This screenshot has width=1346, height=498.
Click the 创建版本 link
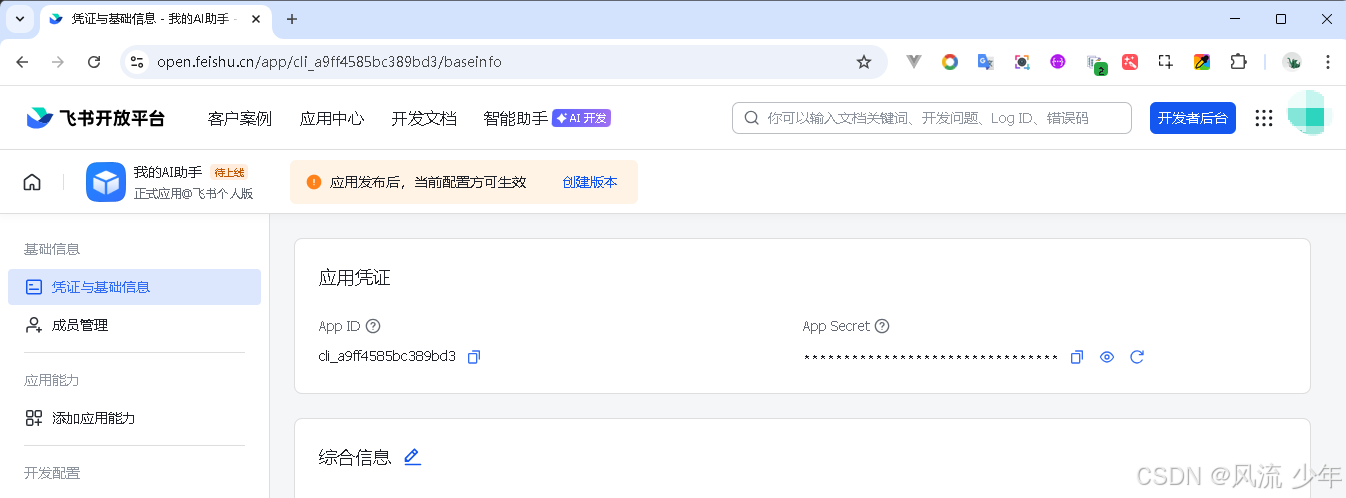590,182
